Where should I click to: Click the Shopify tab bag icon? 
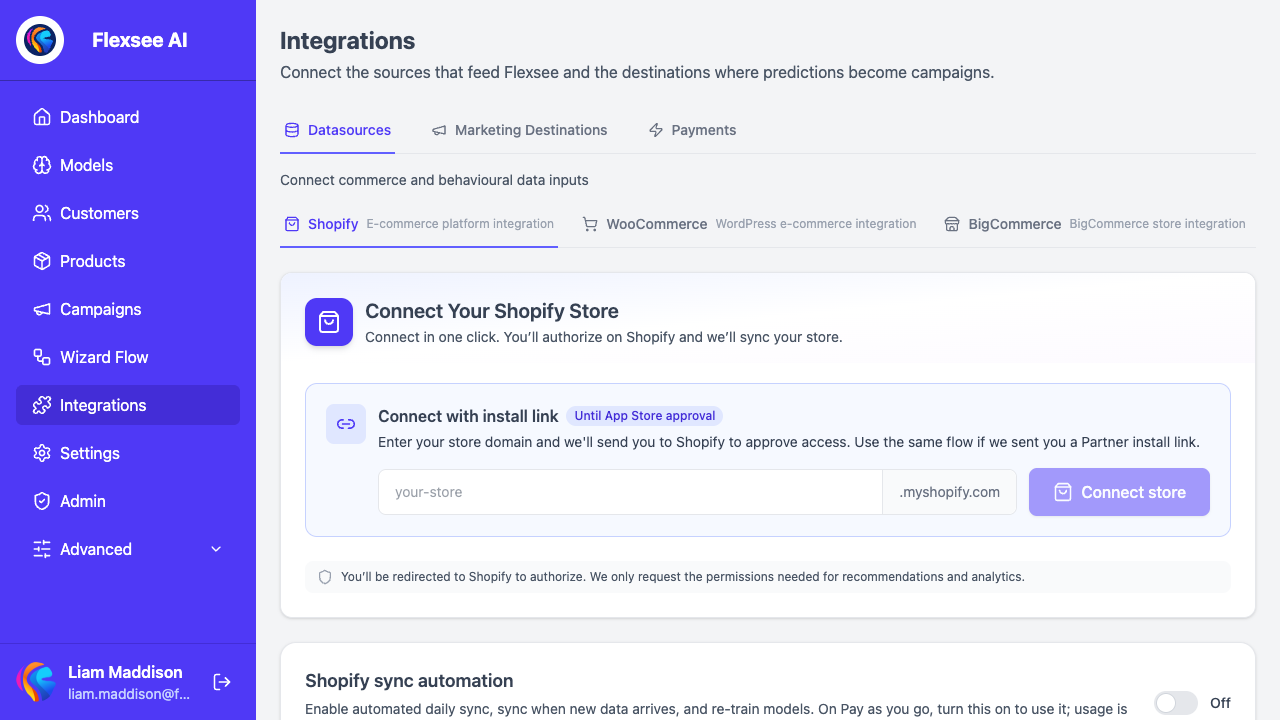point(292,224)
